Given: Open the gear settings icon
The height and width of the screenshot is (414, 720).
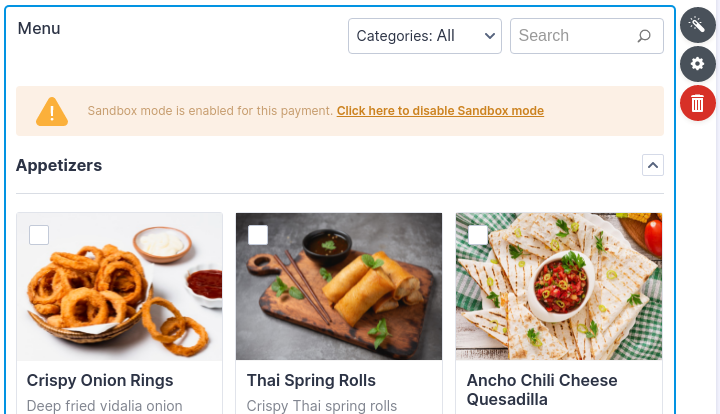Looking at the screenshot, I should (698, 63).
